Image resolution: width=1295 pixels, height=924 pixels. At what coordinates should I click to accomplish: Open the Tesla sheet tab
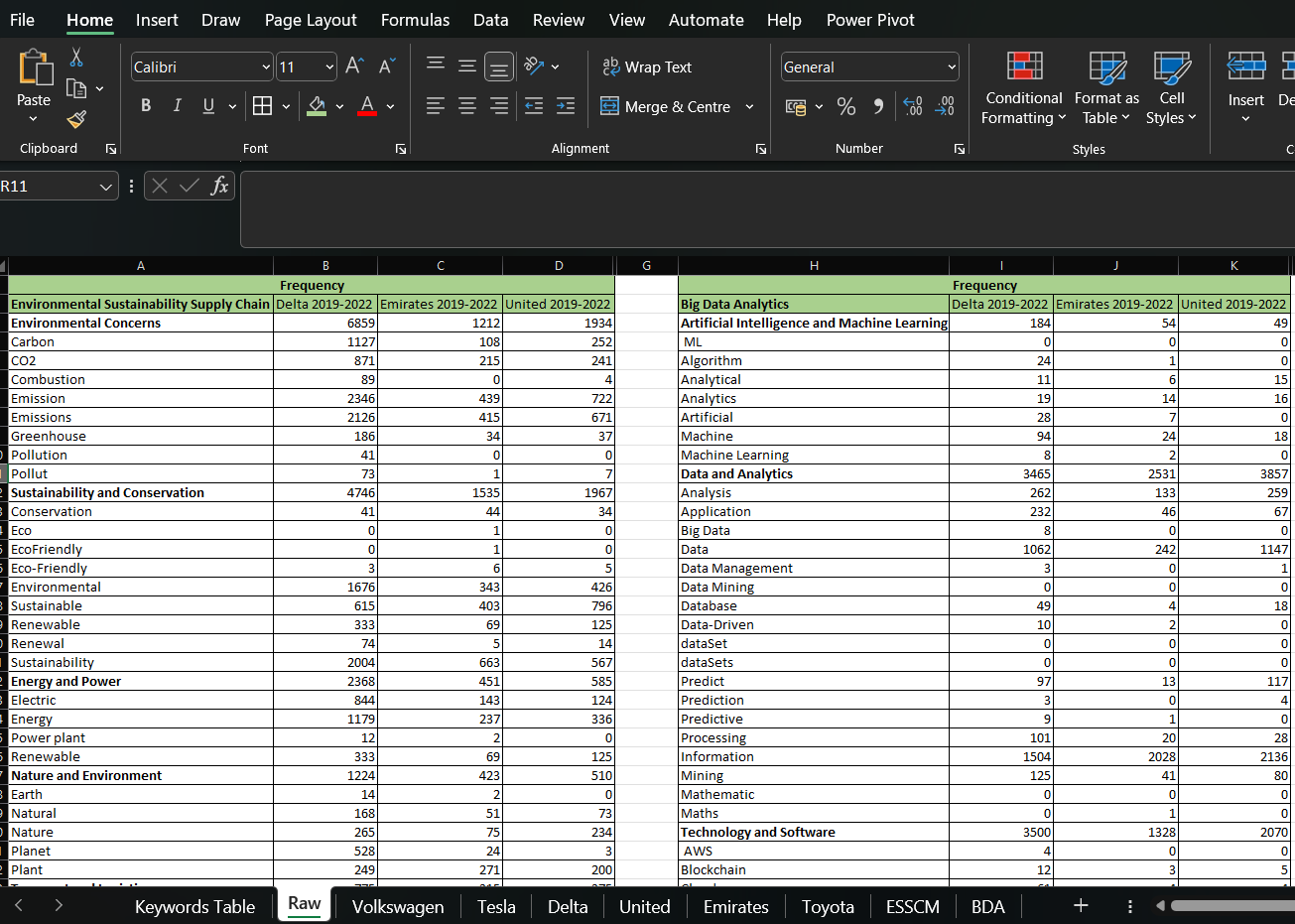click(496, 906)
